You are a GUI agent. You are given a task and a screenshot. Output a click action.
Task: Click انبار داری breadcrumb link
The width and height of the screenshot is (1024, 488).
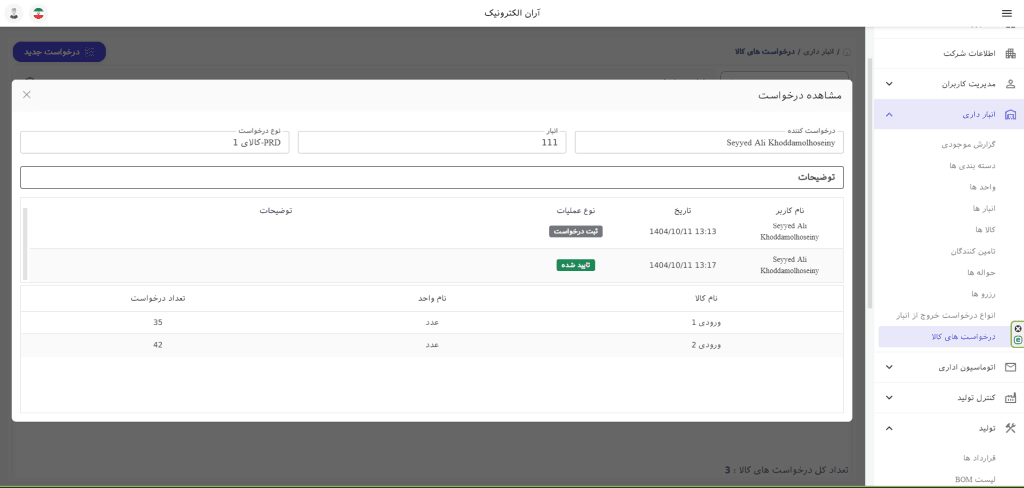(x=816, y=51)
